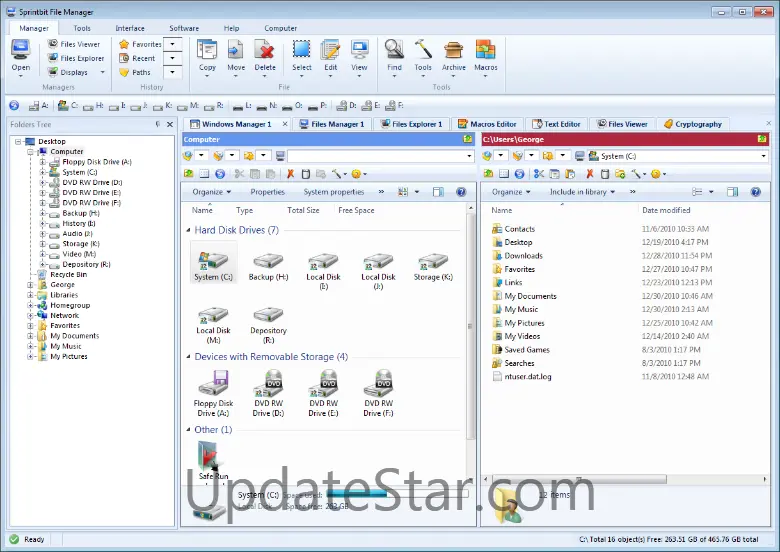The height and width of the screenshot is (552, 780).
Task: Open Floppy Disk Drive (A:) icon
Action: [x=213, y=393]
